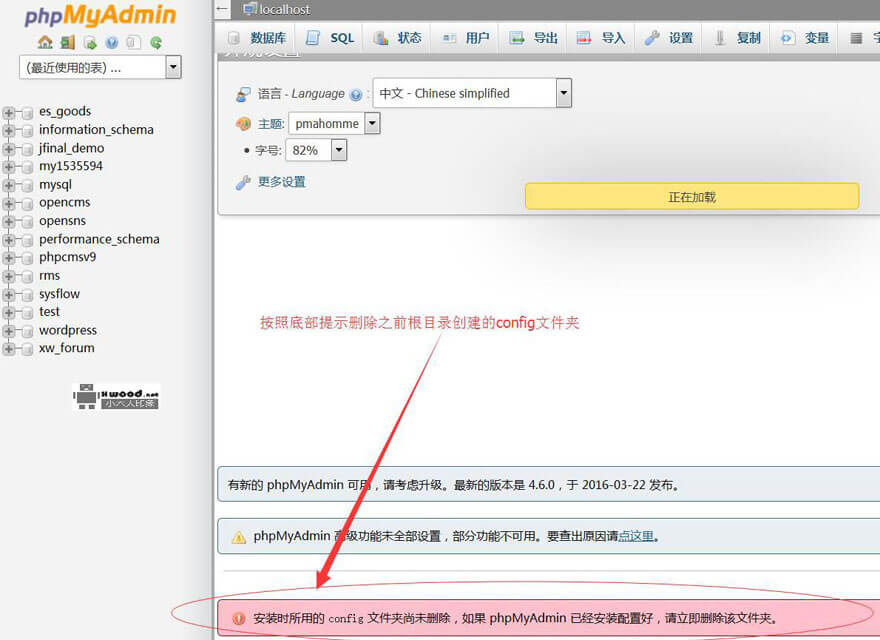The width and height of the screenshot is (880, 640).
Task: Click the 点这里 link in warning
Action: point(636,536)
